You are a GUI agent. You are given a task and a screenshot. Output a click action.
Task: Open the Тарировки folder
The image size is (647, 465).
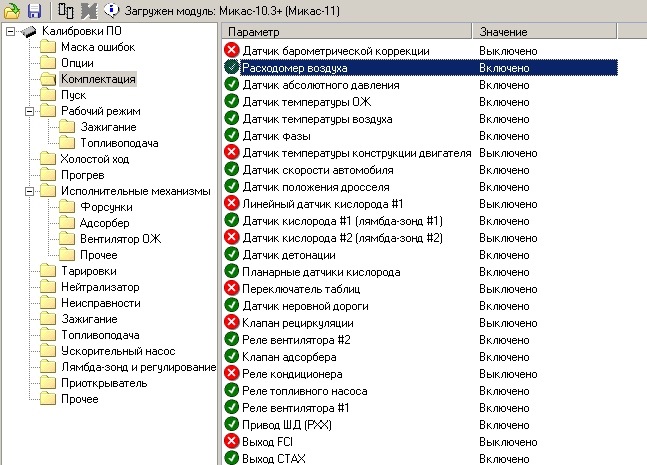click(89, 271)
